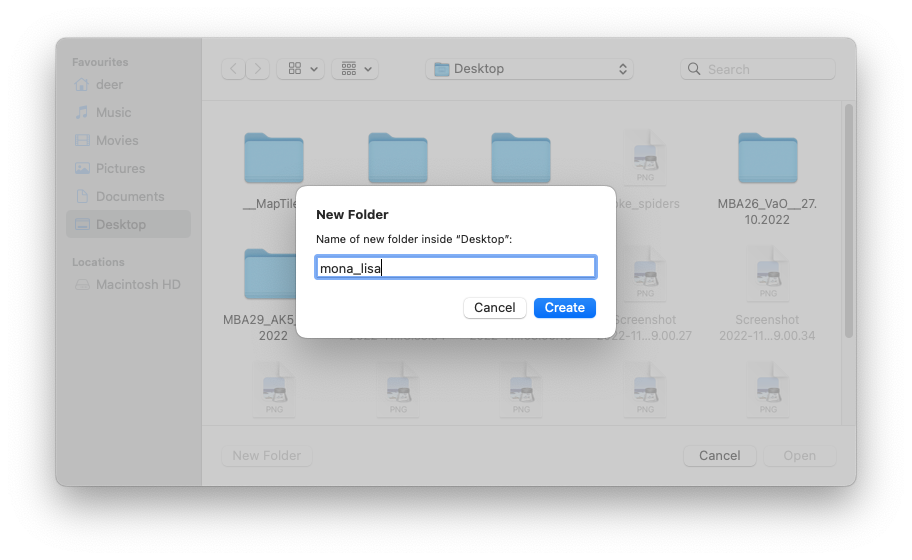The width and height of the screenshot is (912, 560).
Task: Go forward with the right chevron
Action: tap(258, 69)
